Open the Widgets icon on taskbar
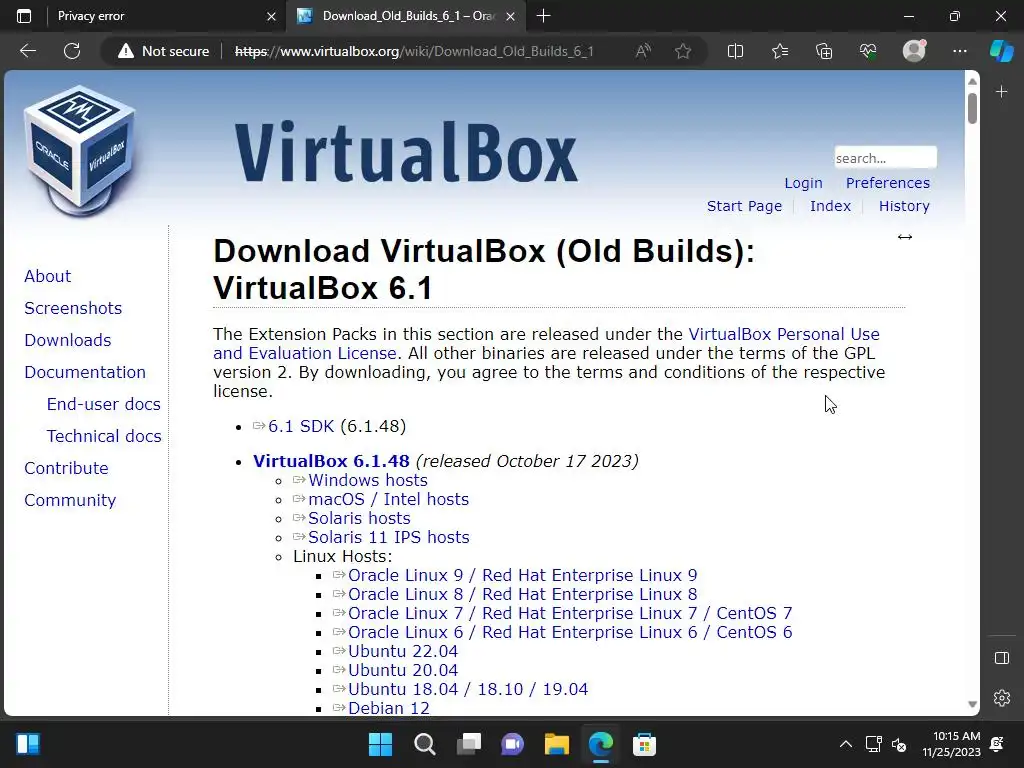This screenshot has width=1024, height=768. click(x=28, y=744)
